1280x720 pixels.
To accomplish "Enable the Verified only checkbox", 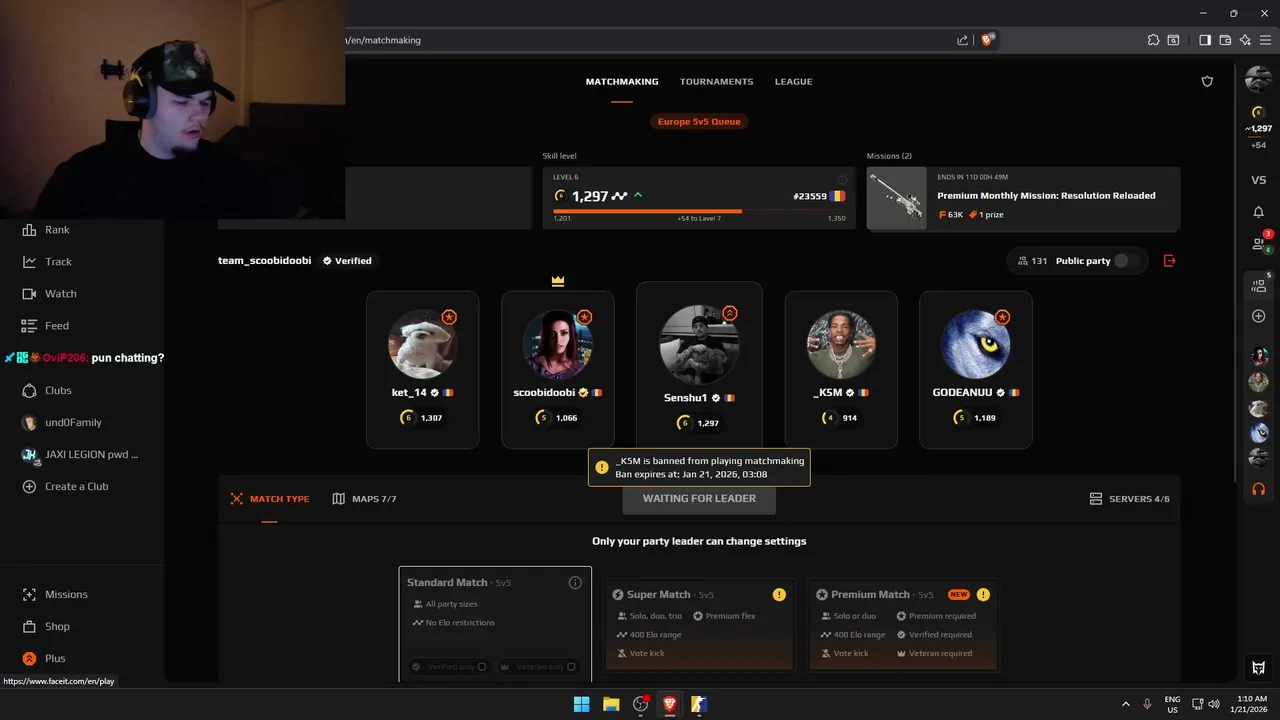I will (x=482, y=667).
